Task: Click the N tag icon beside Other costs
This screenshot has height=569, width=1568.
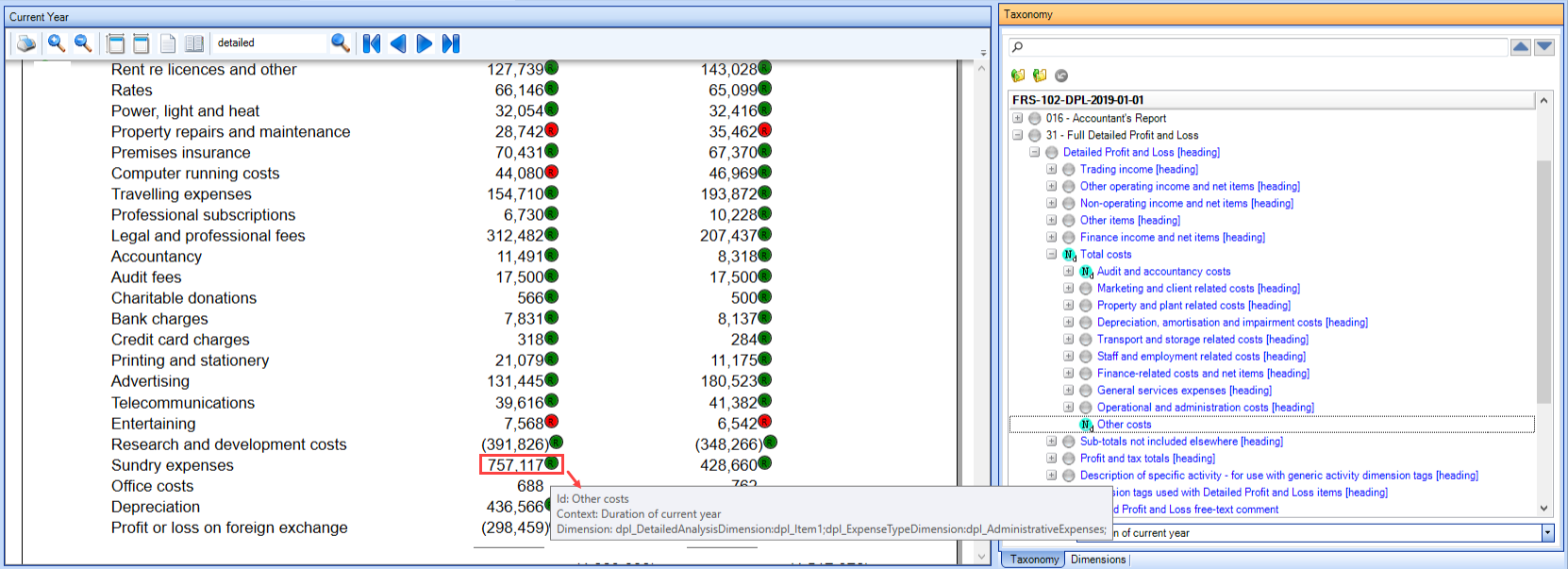Action: pos(1086,425)
